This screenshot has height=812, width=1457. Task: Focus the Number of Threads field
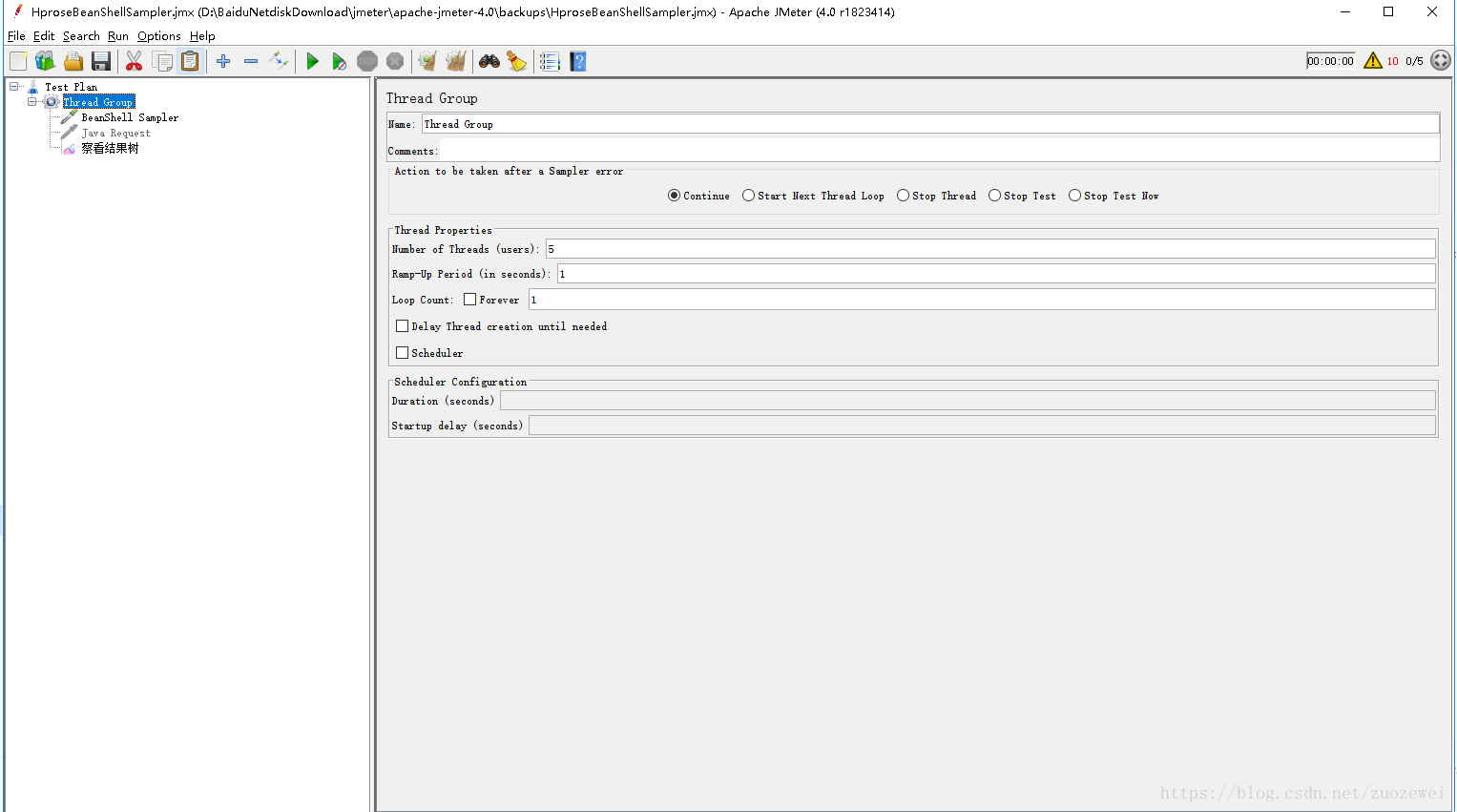(990, 249)
